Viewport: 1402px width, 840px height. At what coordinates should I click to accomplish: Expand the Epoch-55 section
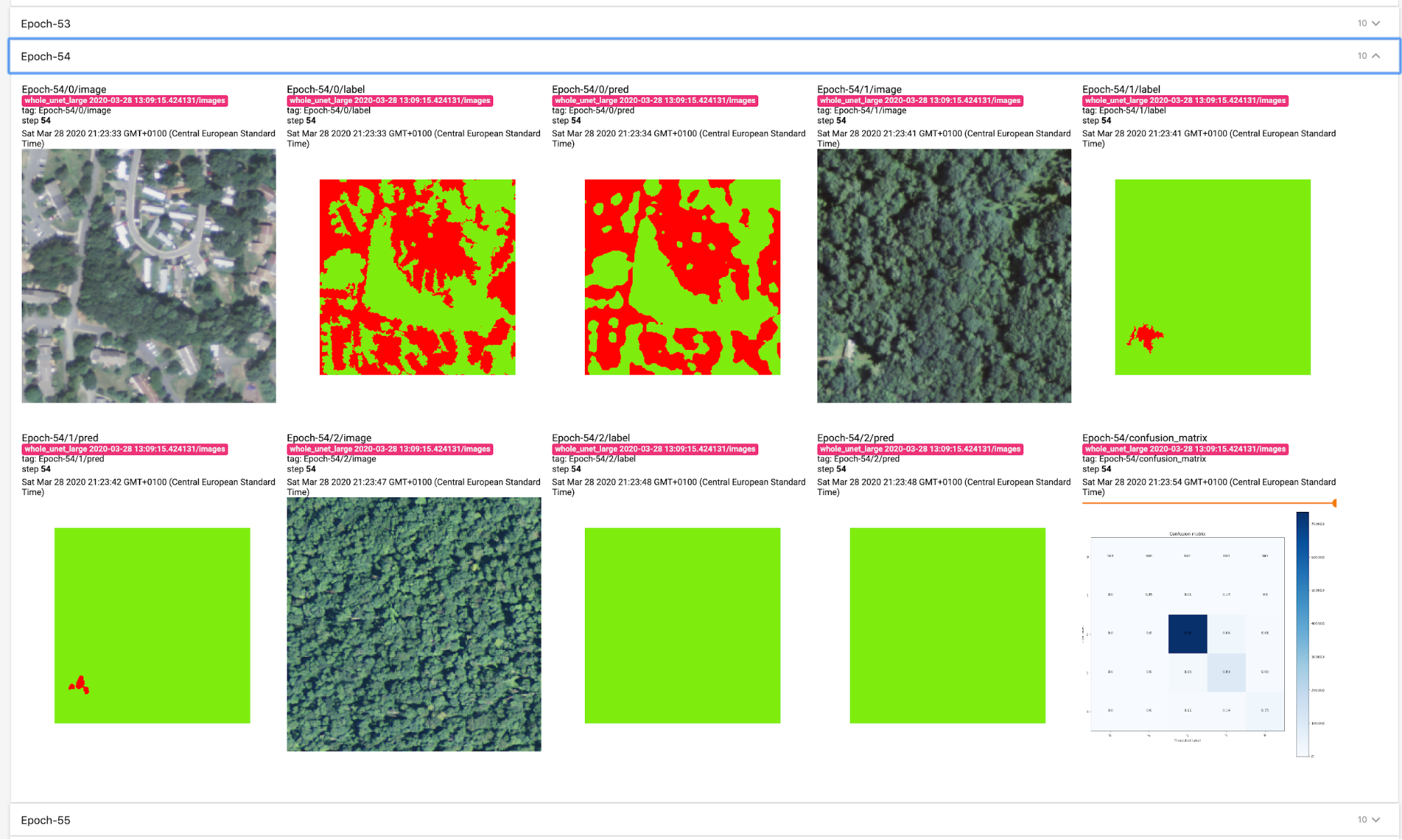coord(704,820)
